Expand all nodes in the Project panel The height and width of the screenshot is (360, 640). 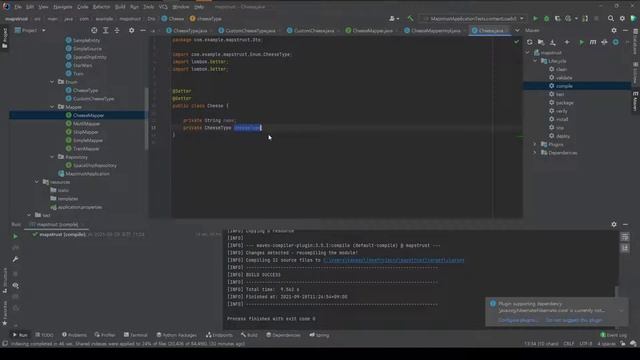click(106, 30)
